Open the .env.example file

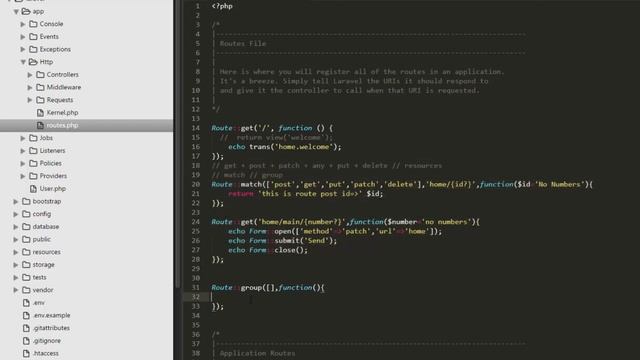pos(51,315)
